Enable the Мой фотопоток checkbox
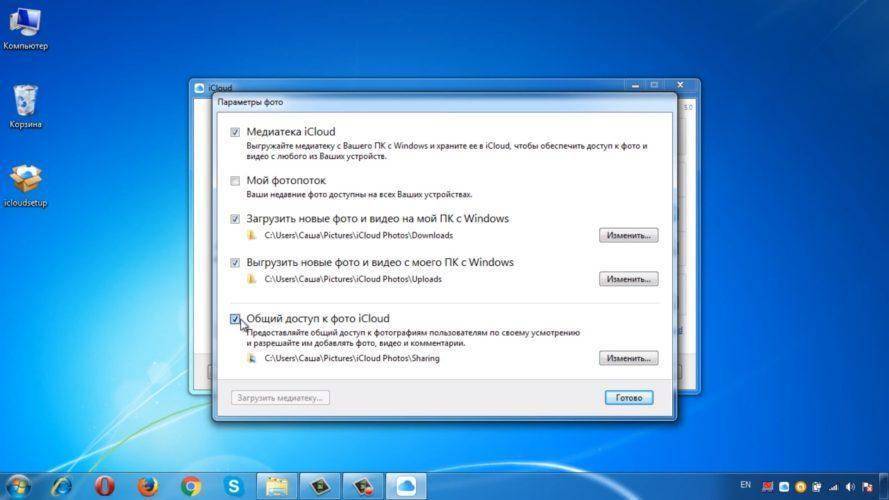The height and width of the screenshot is (500, 889). [x=235, y=181]
